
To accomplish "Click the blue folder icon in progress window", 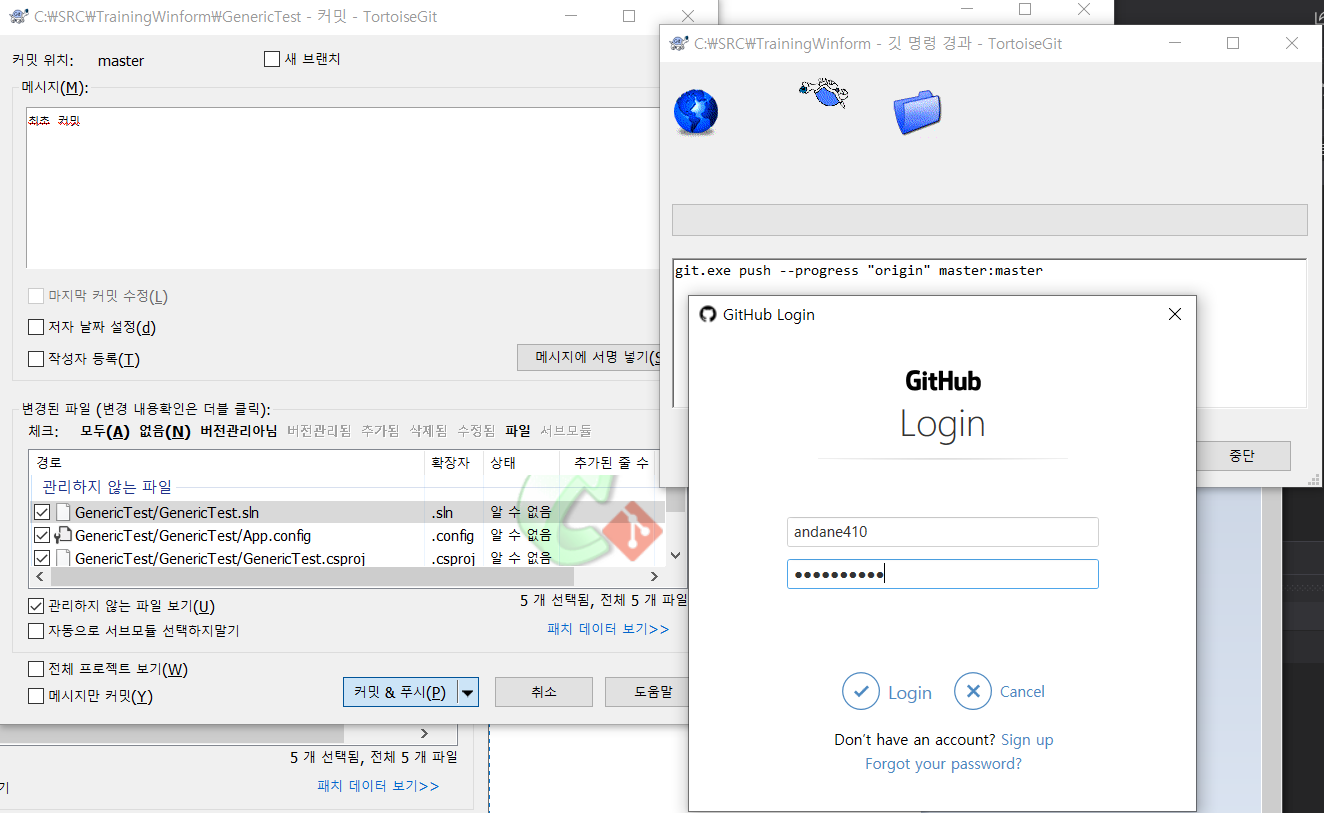I will pyautogui.click(x=917, y=112).
